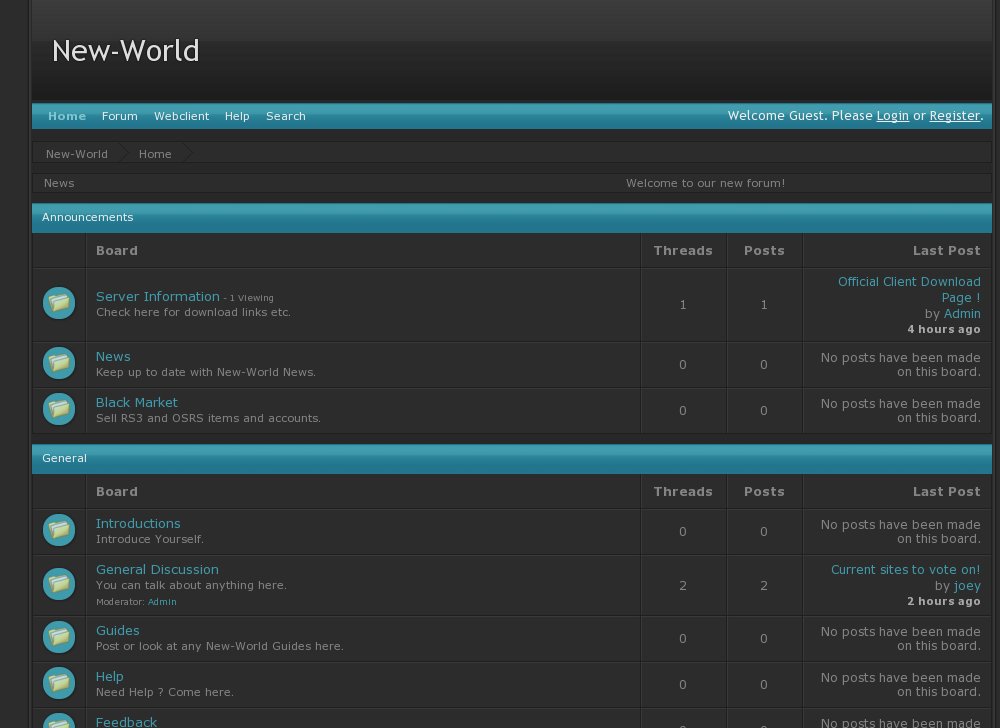Open the Forum navigation menu item
Screen dimensions: 1000x728
click(x=119, y=116)
